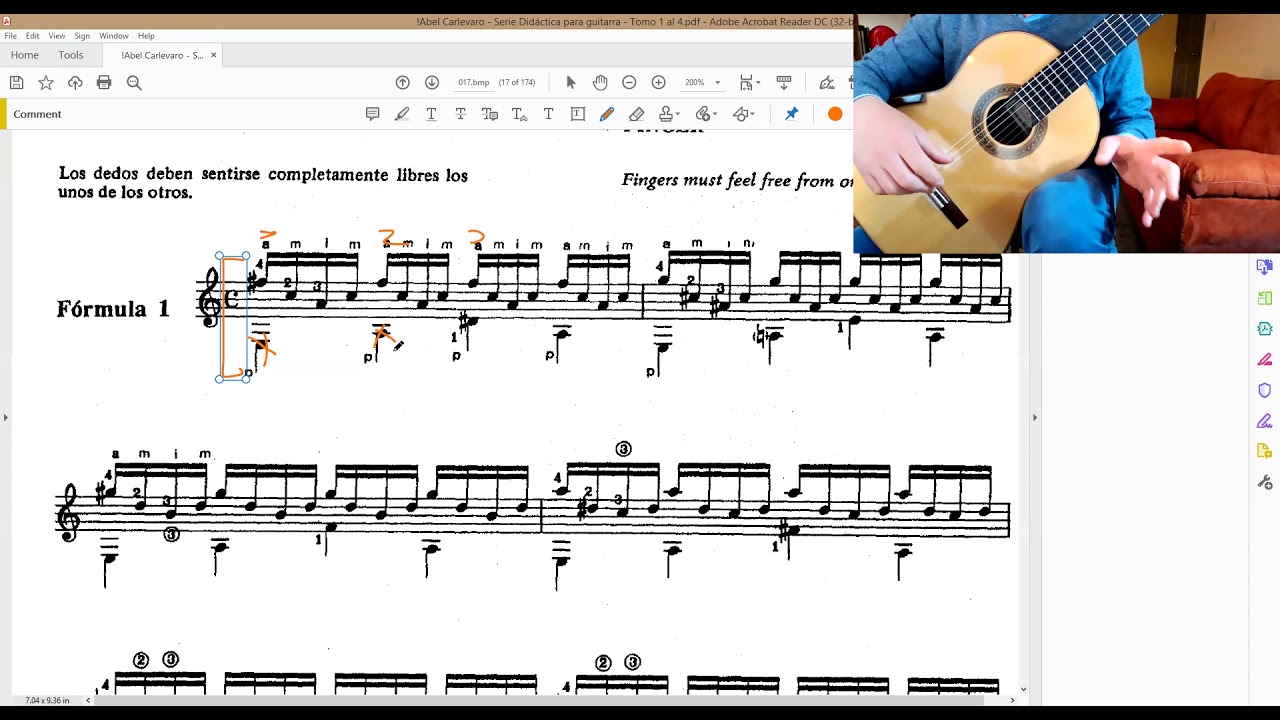
Task: Click the Save file icon
Action: click(16, 83)
